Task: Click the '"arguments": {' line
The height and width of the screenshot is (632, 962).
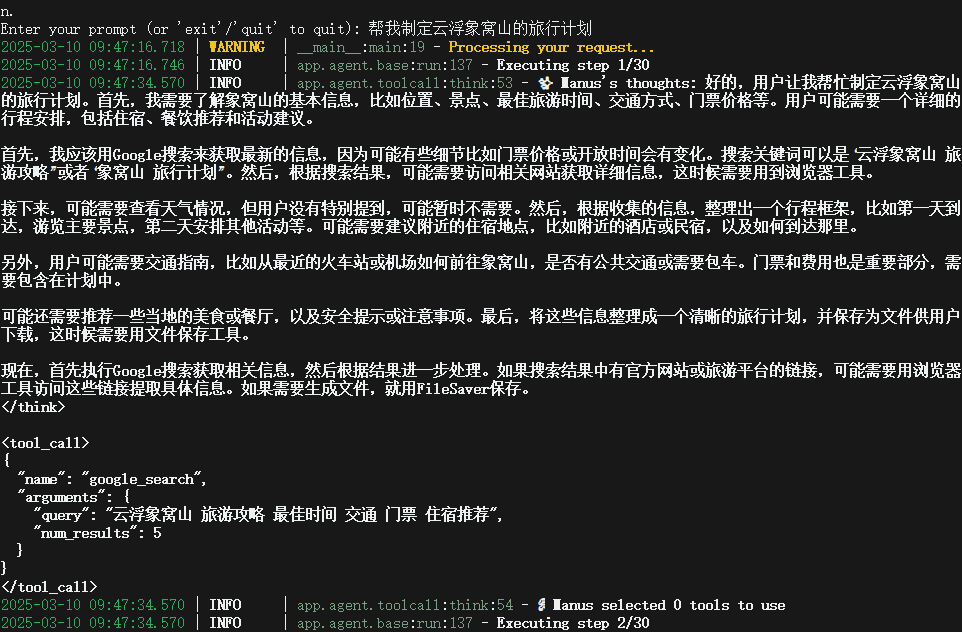Action: click(74, 497)
